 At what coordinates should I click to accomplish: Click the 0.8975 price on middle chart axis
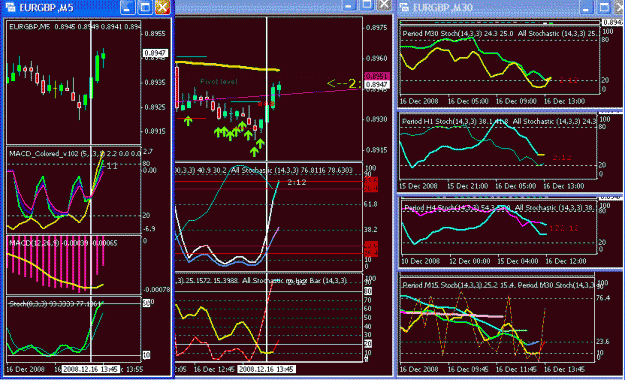pyautogui.click(x=376, y=28)
